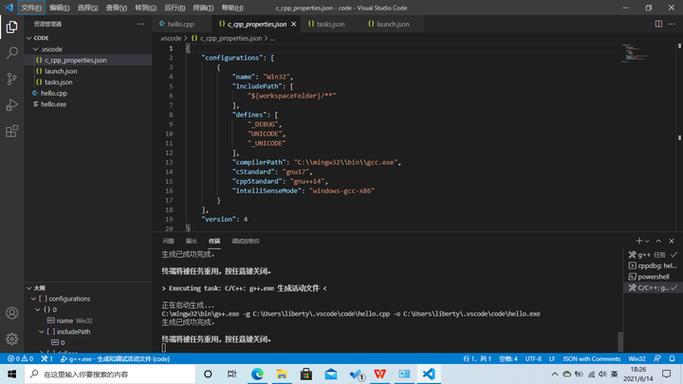Click the feedback icon in status bar
683x384 pixels.
(x=657, y=359)
